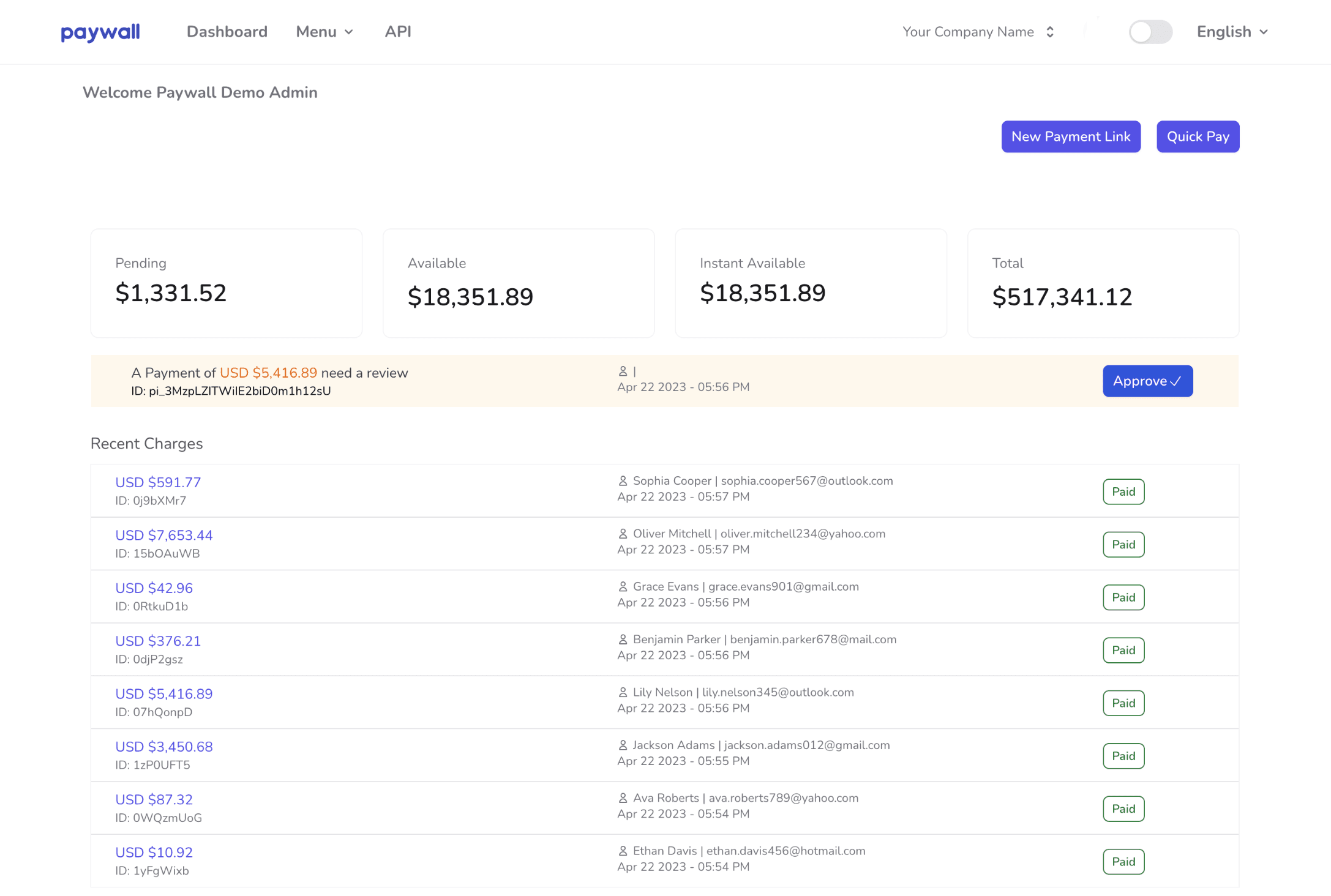Image resolution: width=1331 pixels, height=896 pixels.
Task: Go to the Dashboard nav item
Action: coord(227,32)
